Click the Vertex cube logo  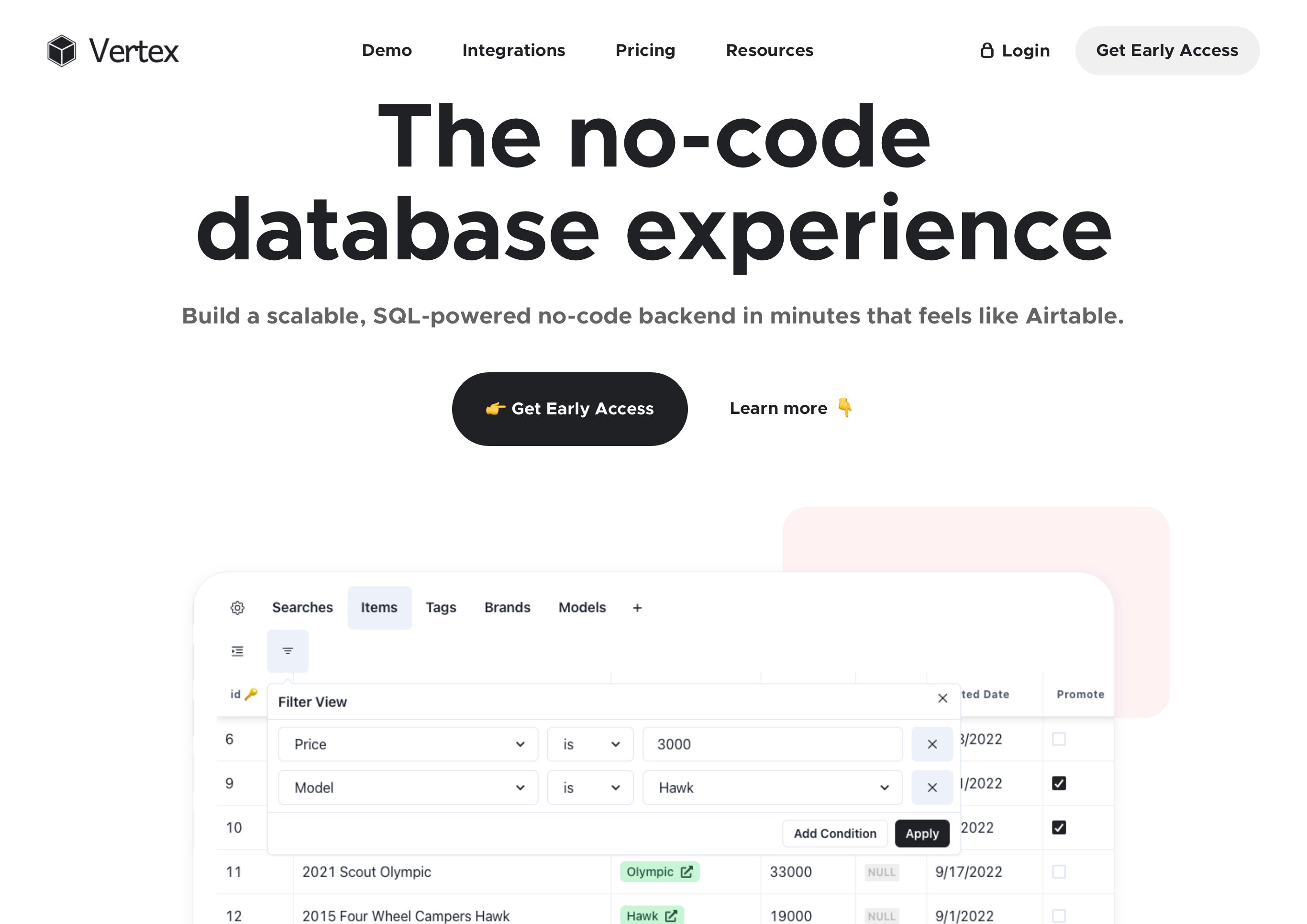coord(62,51)
